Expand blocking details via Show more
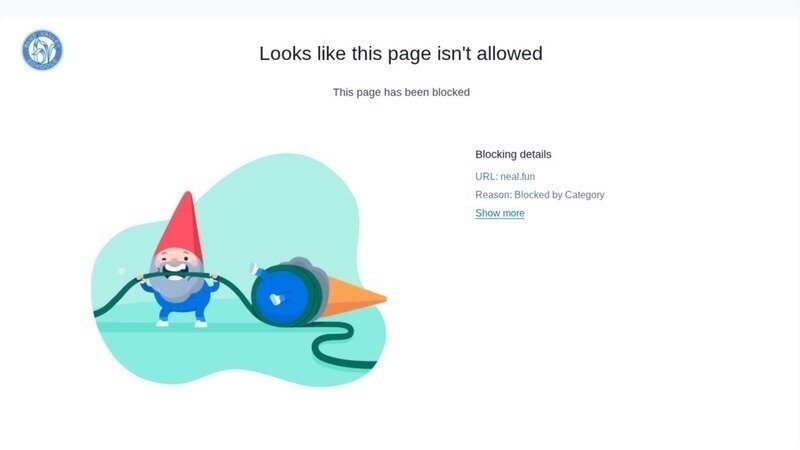Screen dimensions: 800x450 (499, 213)
